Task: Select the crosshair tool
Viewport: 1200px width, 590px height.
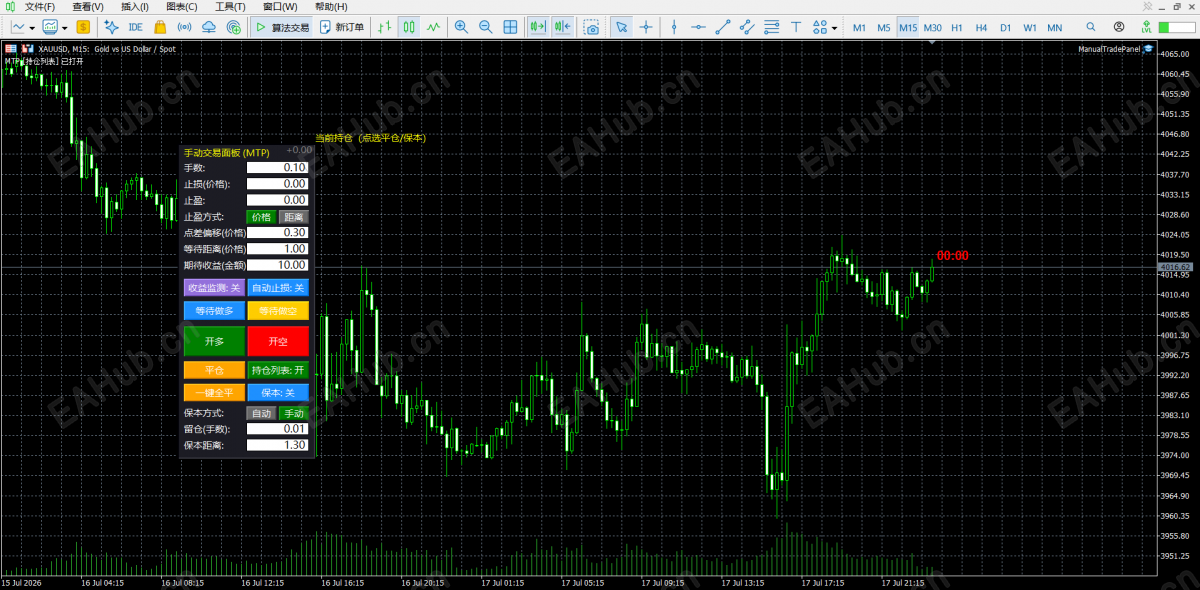Action: (x=646, y=27)
